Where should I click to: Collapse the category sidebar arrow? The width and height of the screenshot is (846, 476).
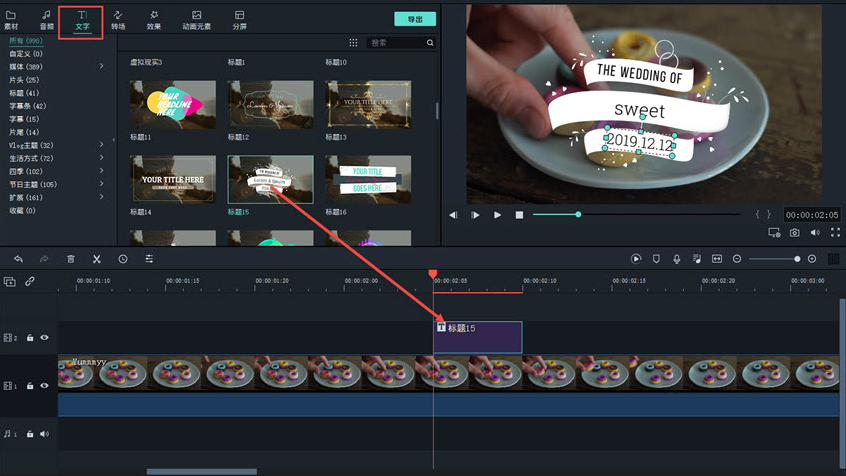[x=113, y=140]
